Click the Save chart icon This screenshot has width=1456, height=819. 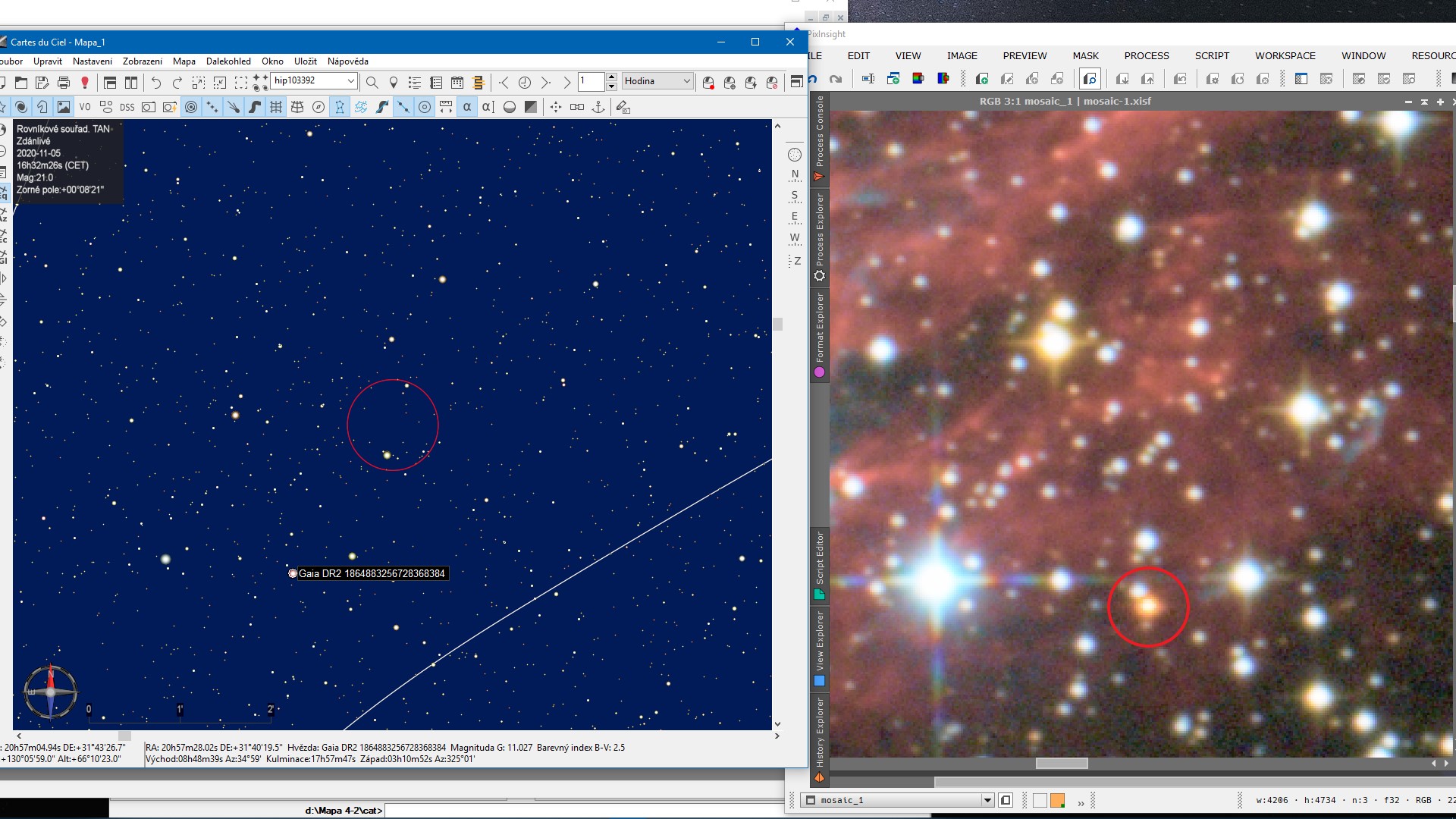tap(42, 83)
